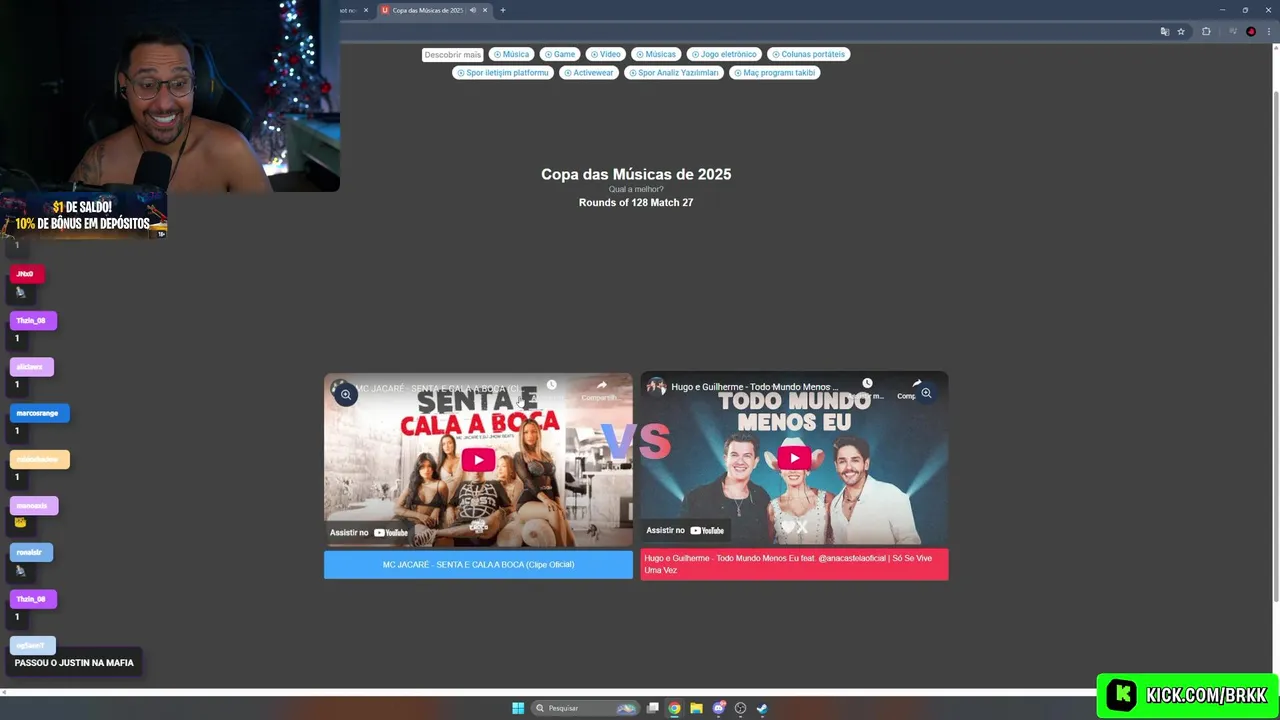
Task: Select the 'Música' suggestion chip
Action: pos(511,54)
